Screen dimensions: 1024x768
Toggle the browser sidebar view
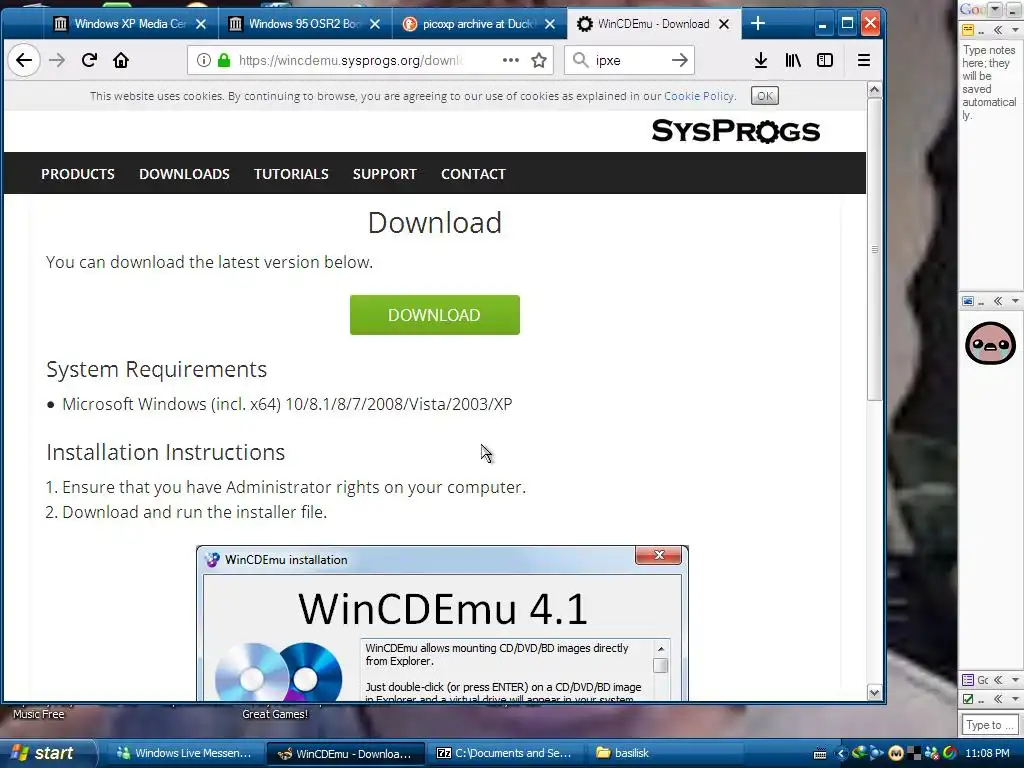[x=825, y=60]
